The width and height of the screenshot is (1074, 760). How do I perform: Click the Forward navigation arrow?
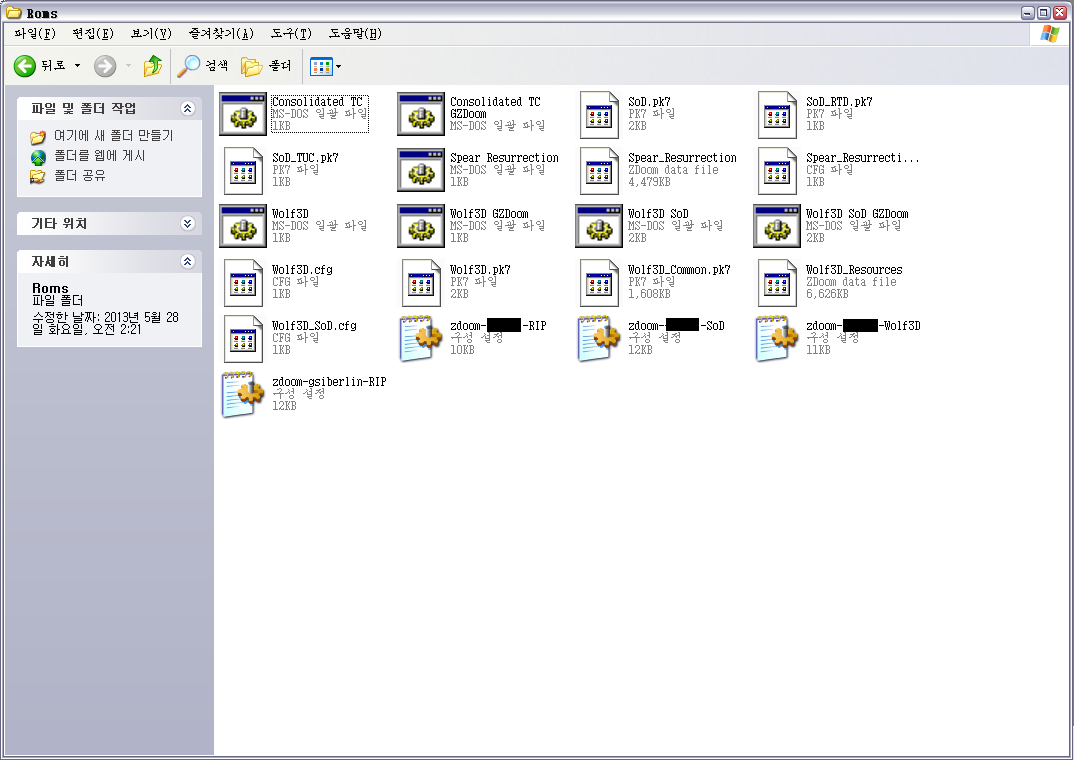tap(105, 66)
